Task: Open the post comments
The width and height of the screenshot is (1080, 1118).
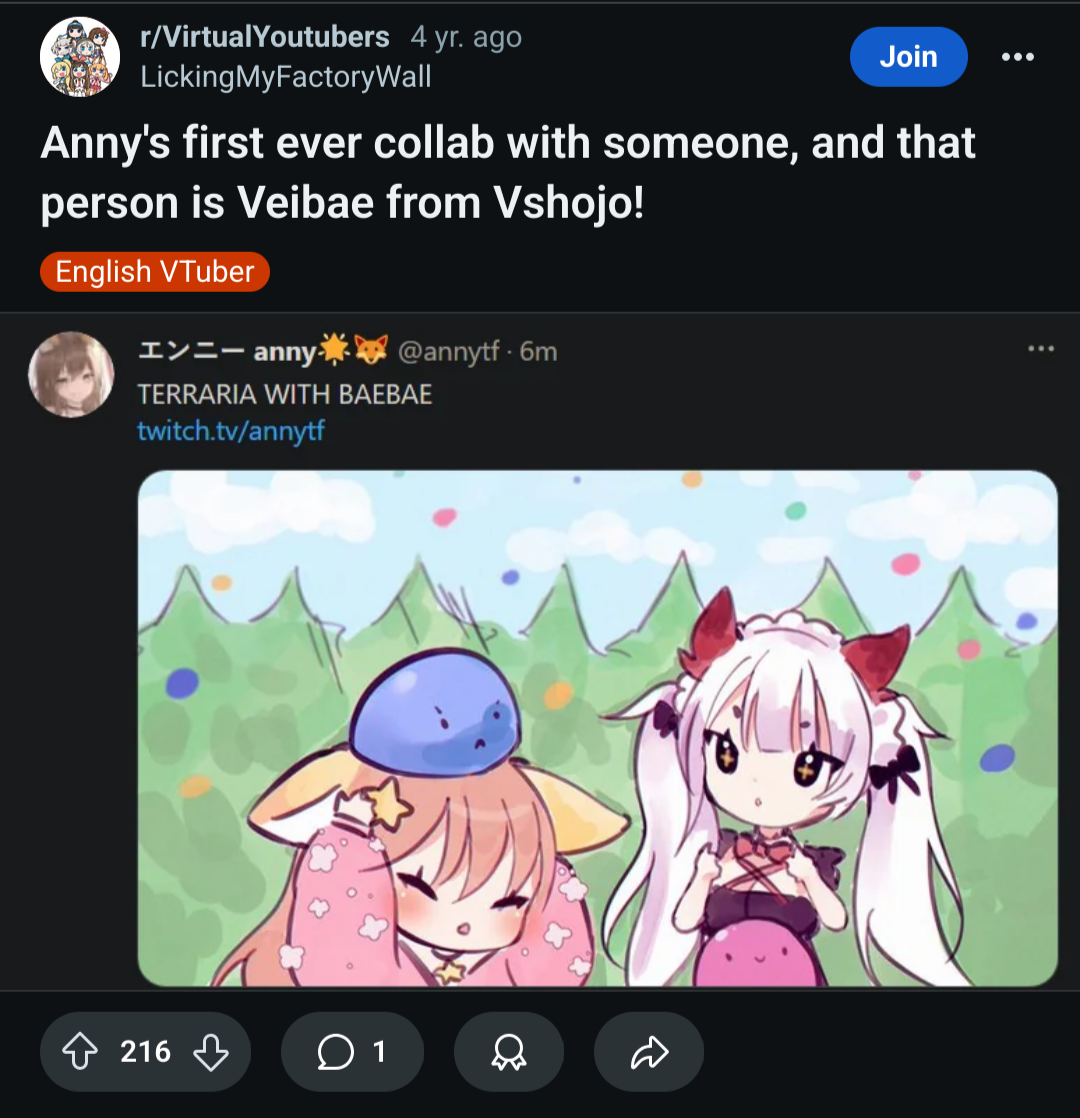Action: (352, 1051)
